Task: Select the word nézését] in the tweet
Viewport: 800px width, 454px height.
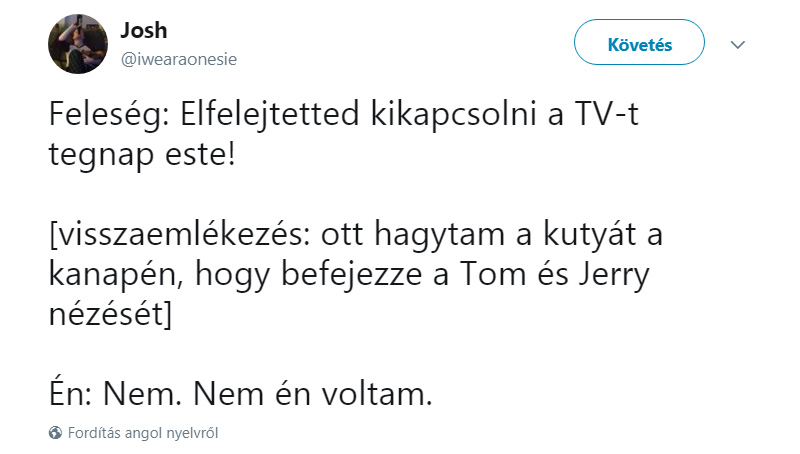Action: point(111,315)
